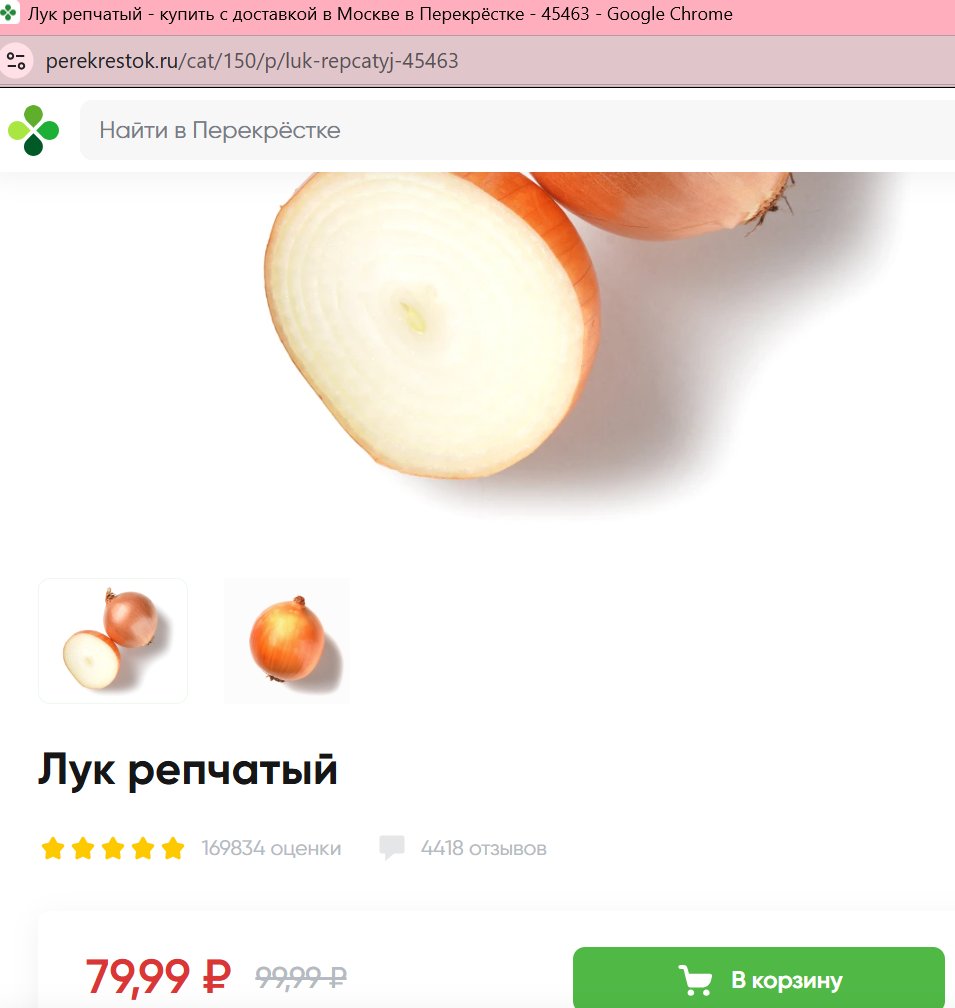Viewport: 955px width, 1008px height.
Task: Click the shopping cart icon on green button
Action: click(695, 980)
